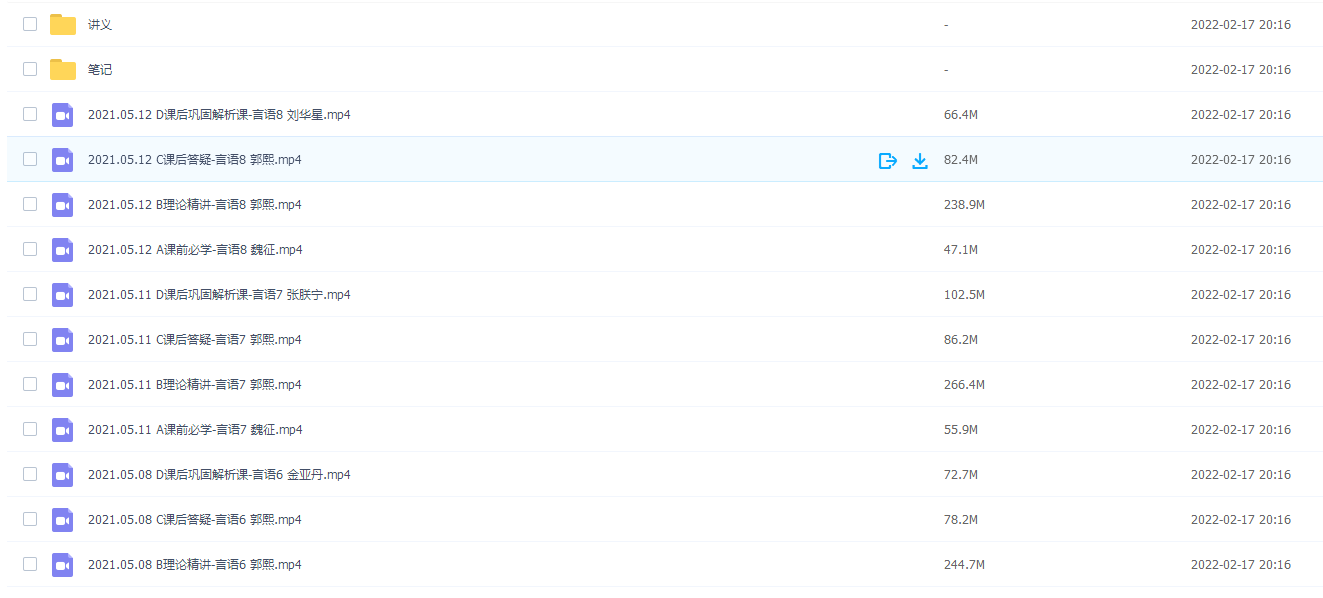Click the 266.4M file size value

click(964, 385)
